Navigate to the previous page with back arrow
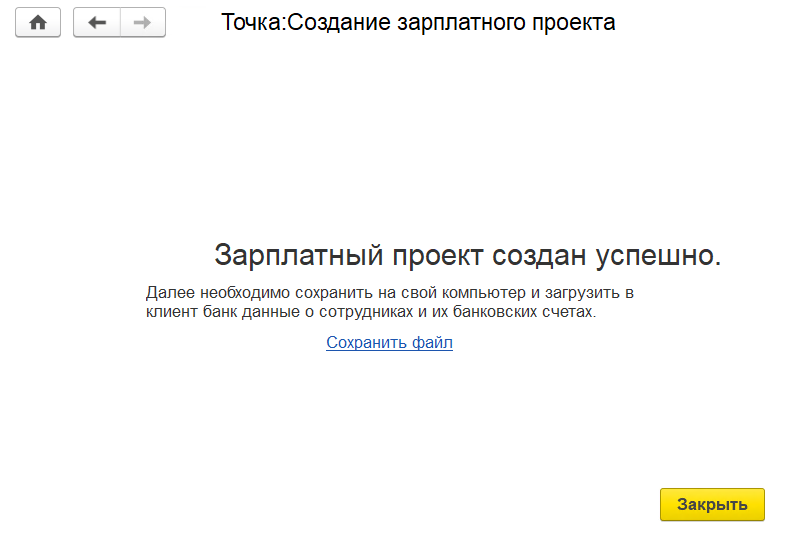This screenshot has height=538, width=810. pyautogui.click(x=97, y=23)
